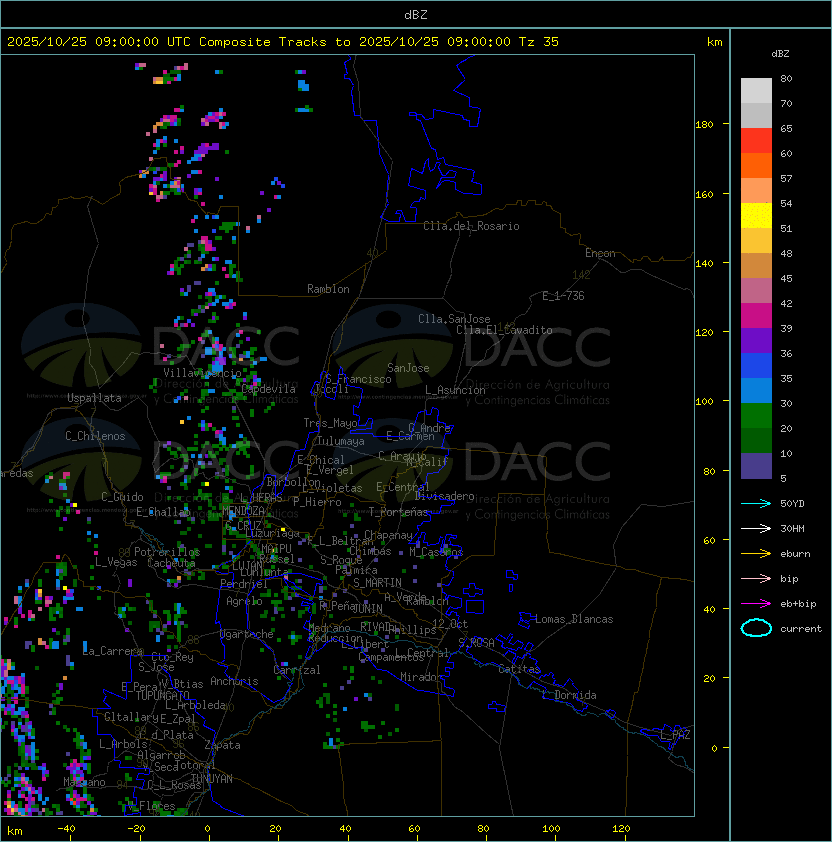Pick the magenta swatch in the dBZ scale

click(x=756, y=316)
